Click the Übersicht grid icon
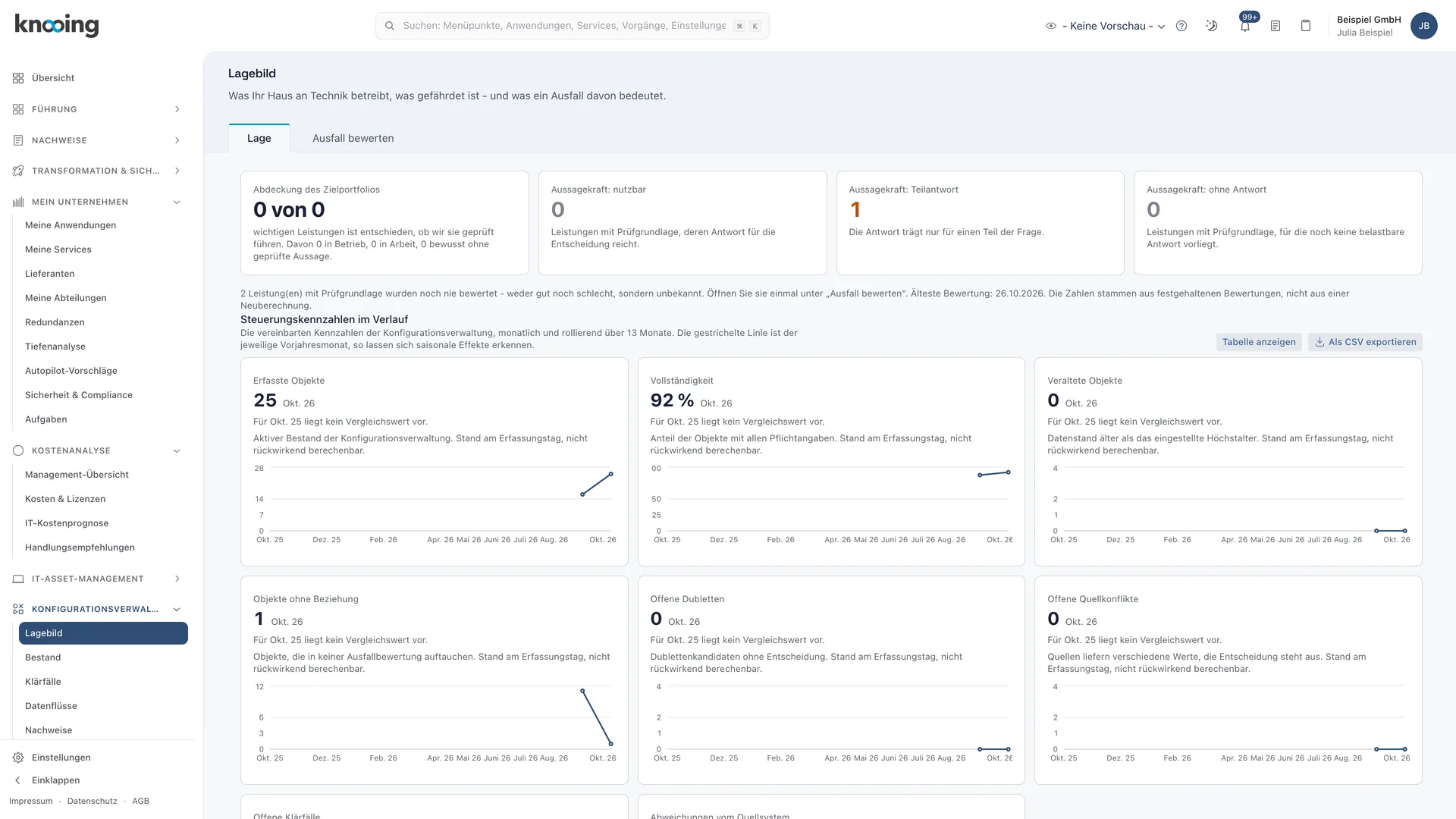 [18, 78]
